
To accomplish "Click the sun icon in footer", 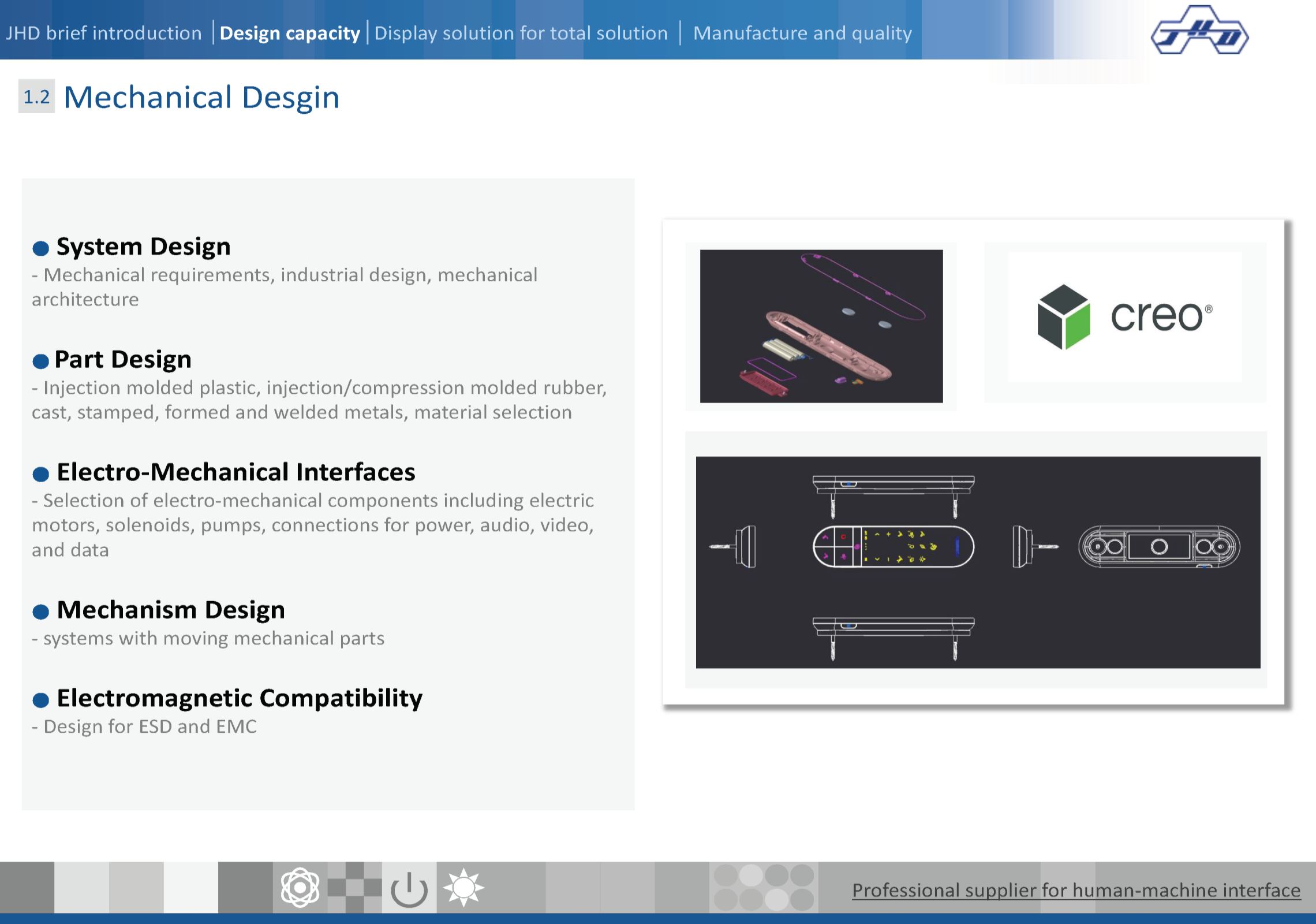I will [x=463, y=888].
